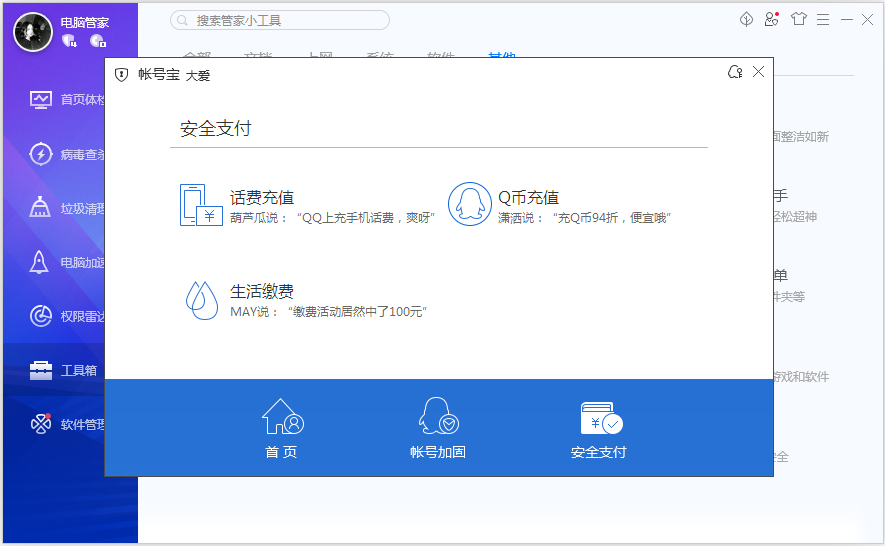Open 电脑加速 rocket item in sidebar

pyautogui.click(x=67, y=263)
